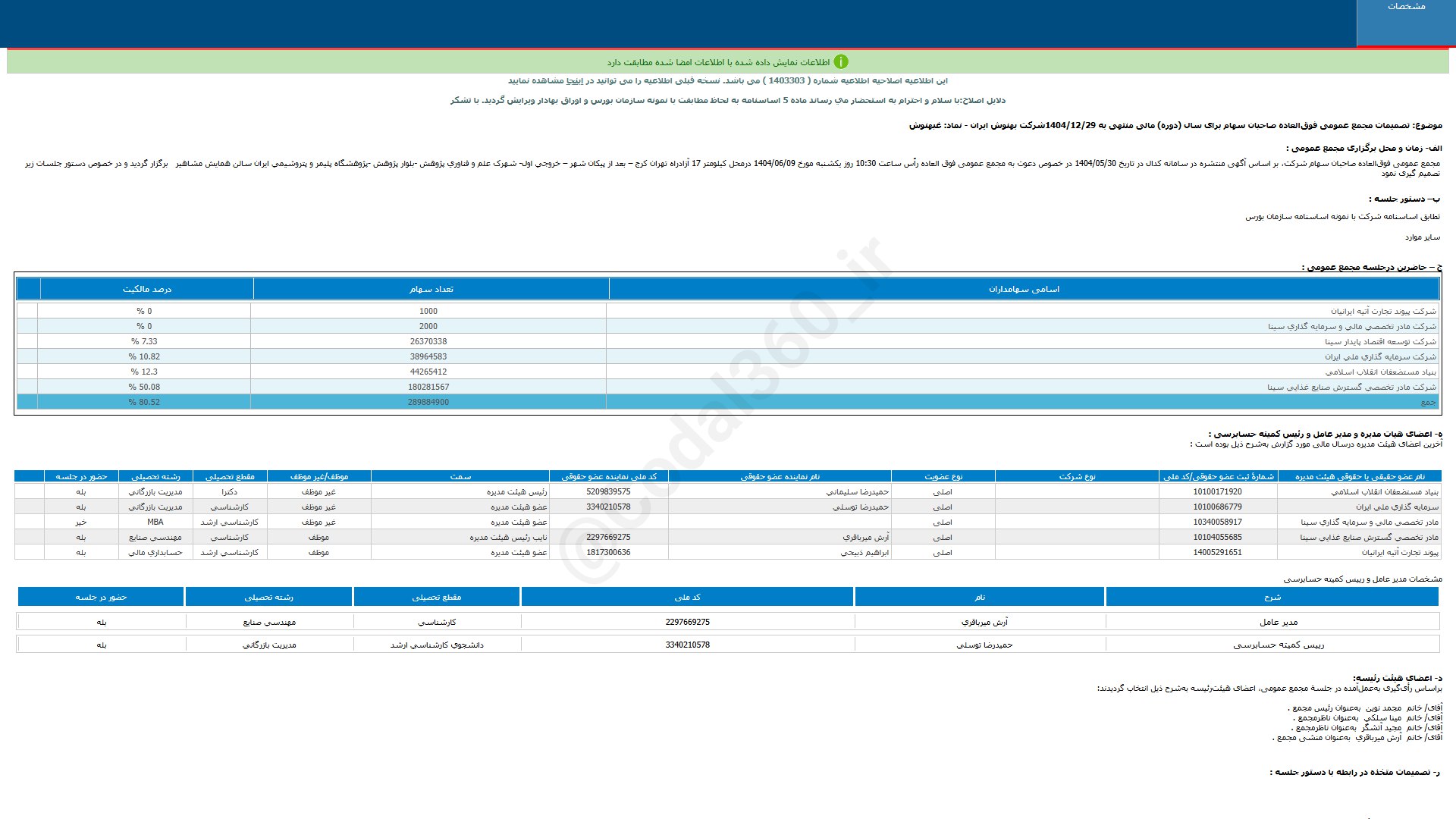Click the کد ملی header in the CEO table
This screenshot has width=1456, height=819.
[x=687, y=597]
